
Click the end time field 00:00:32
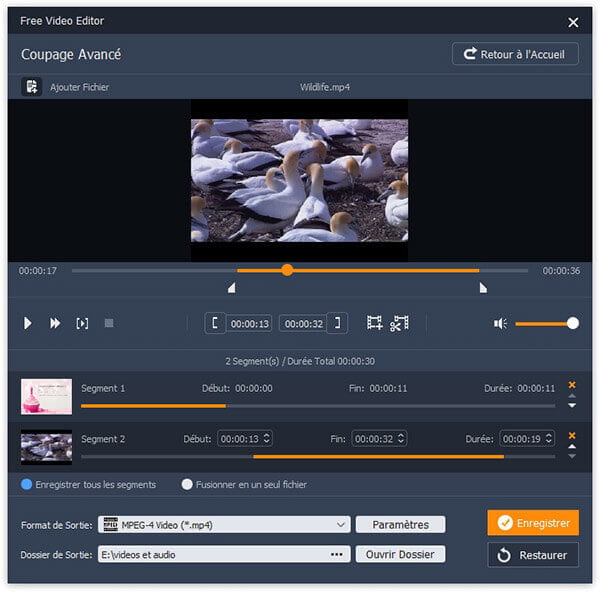[303, 324]
